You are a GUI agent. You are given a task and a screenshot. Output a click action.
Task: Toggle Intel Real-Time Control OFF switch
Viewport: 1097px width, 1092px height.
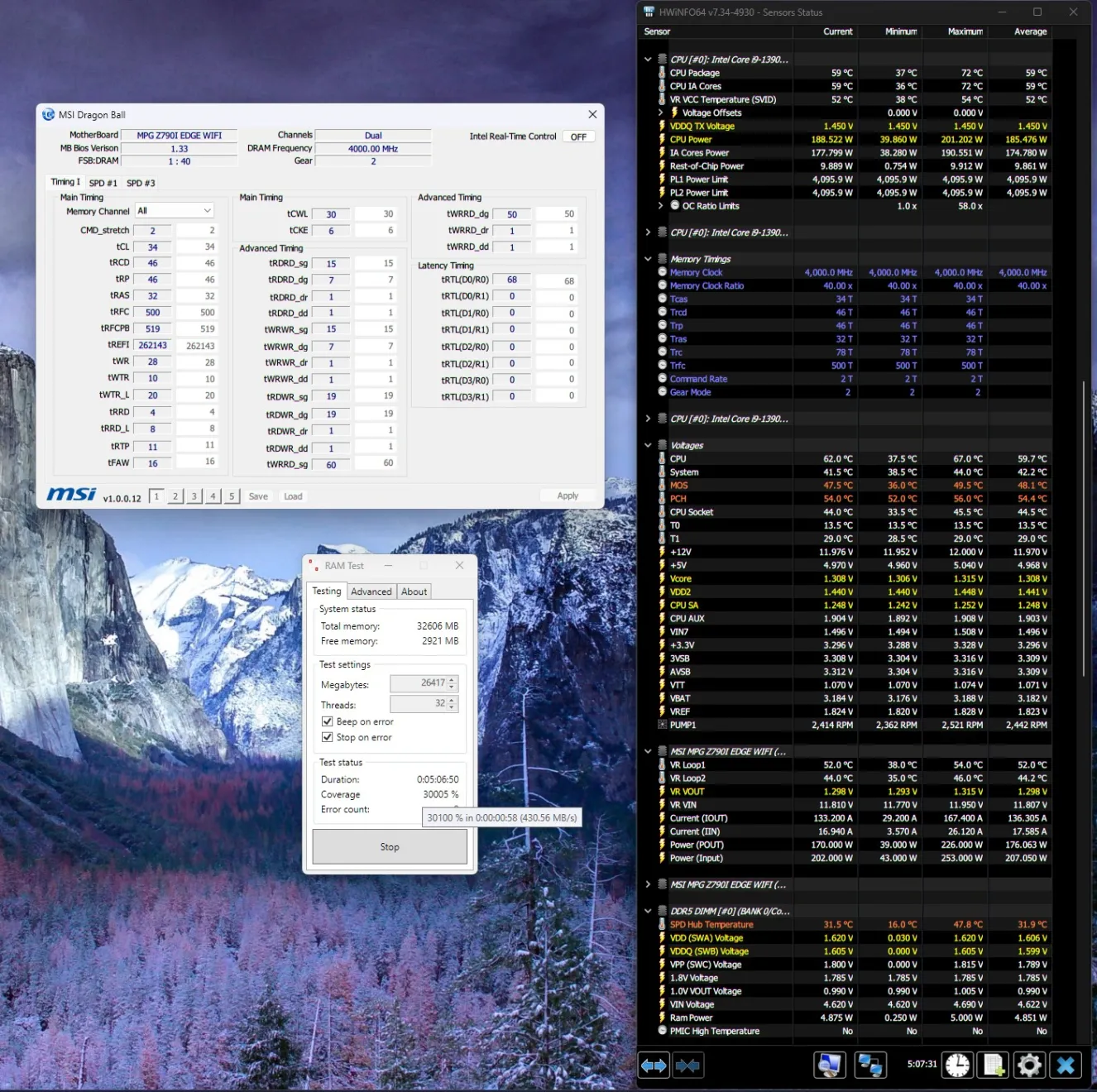(579, 136)
